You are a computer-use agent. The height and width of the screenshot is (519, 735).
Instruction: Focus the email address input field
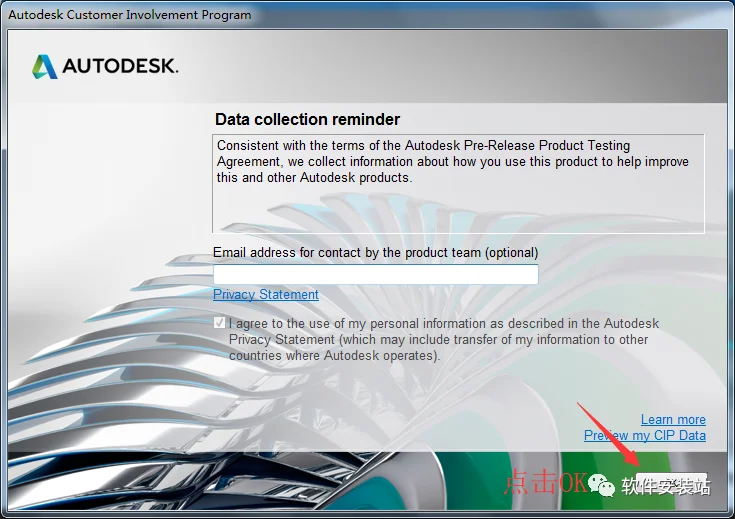[375, 274]
